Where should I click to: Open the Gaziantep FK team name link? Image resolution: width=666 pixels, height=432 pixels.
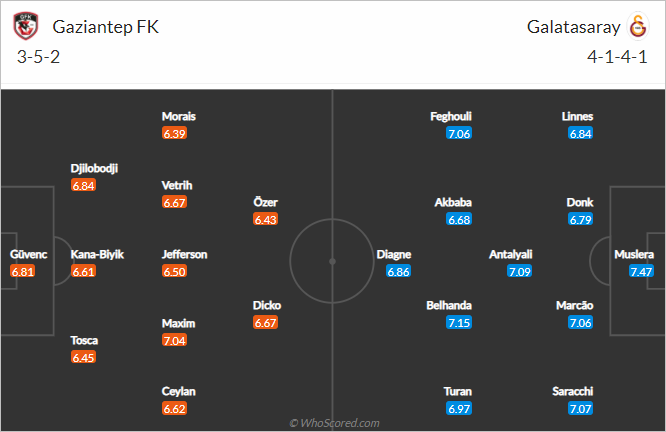(x=105, y=27)
